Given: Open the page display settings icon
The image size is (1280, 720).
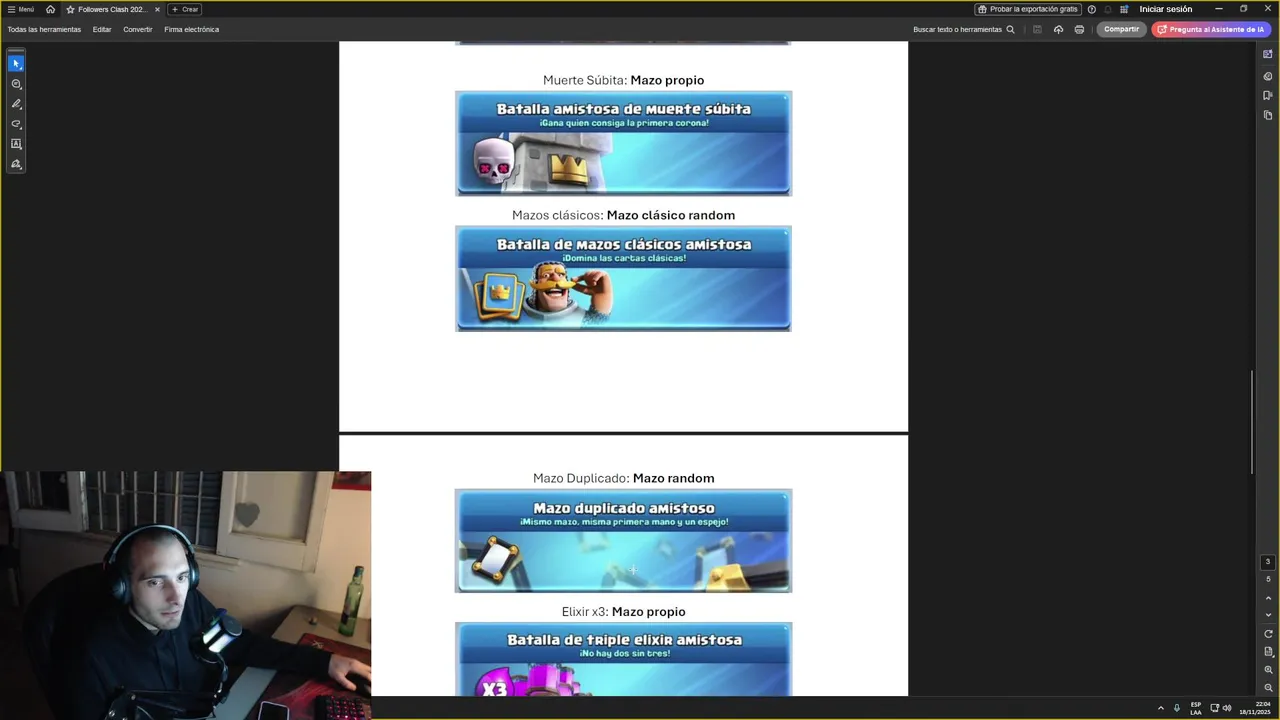Looking at the screenshot, I should click(x=1268, y=652).
